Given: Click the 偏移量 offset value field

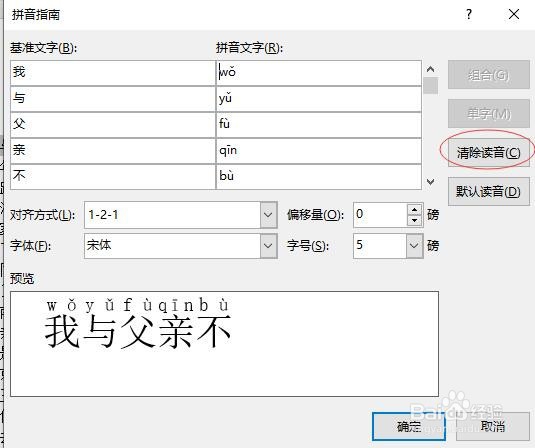Looking at the screenshot, I should tap(380, 215).
